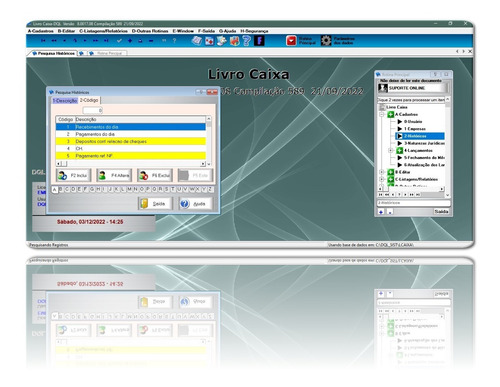Switch to Pesquisa Históricos document tab
This screenshot has height=387, width=500.
coord(54,53)
